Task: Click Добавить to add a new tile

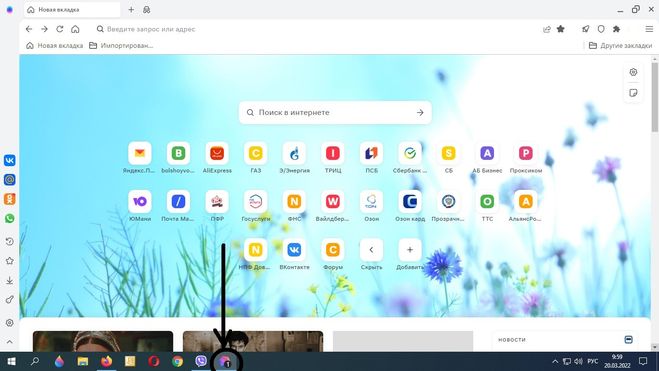Action: tap(410, 255)
